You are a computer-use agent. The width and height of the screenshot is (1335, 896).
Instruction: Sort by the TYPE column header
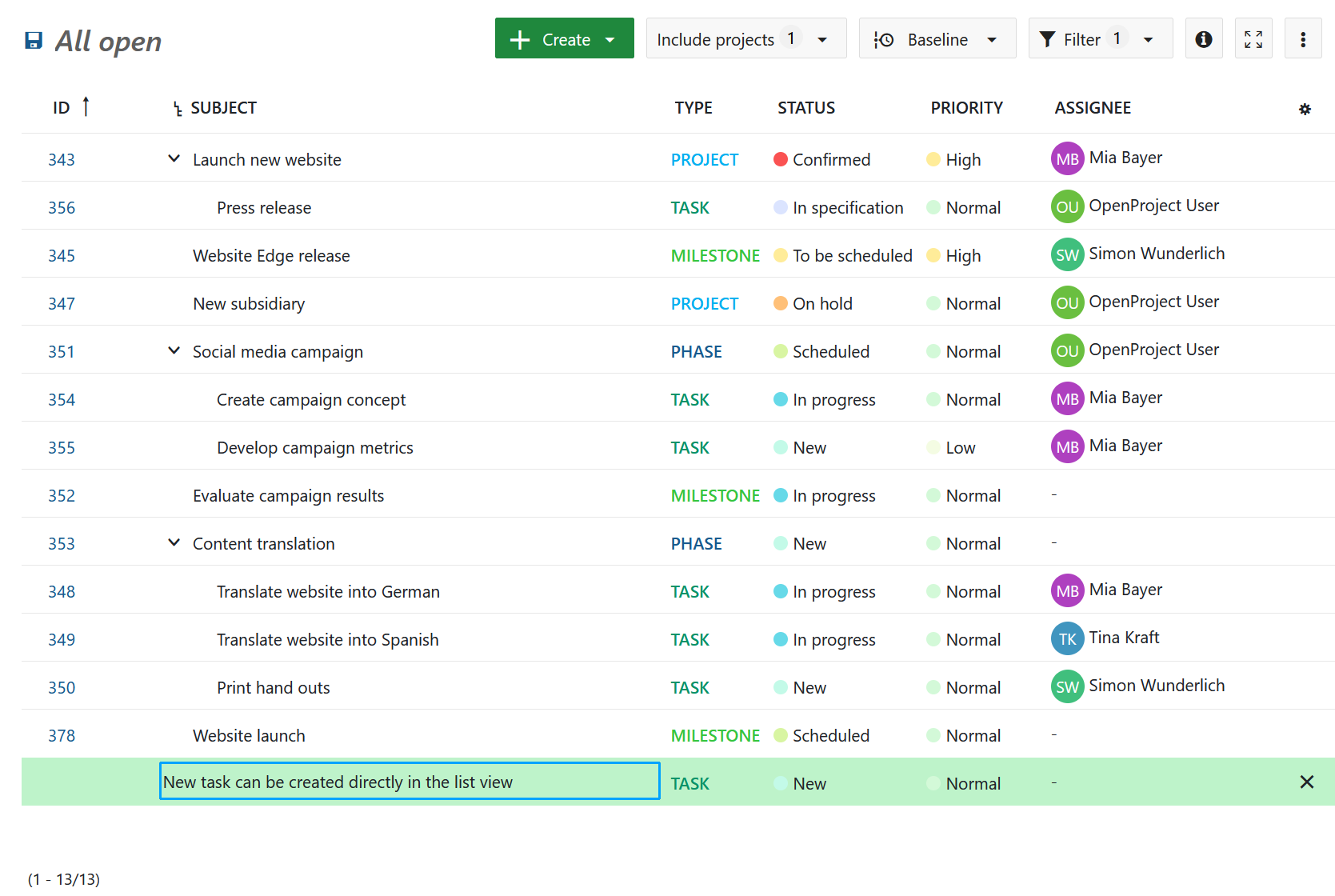(693, 108)
